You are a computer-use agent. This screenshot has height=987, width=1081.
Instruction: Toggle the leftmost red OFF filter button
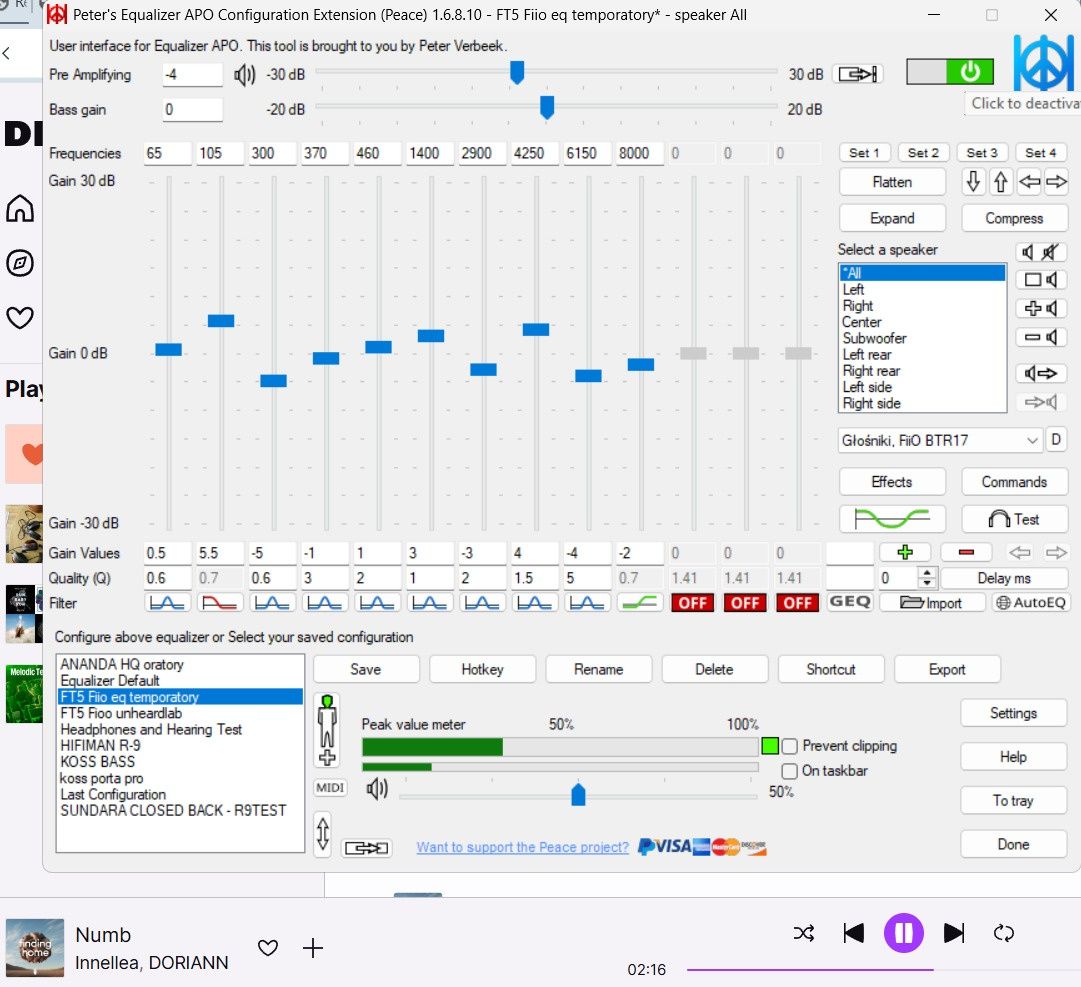pyautogui.click(x=692, y=603)
